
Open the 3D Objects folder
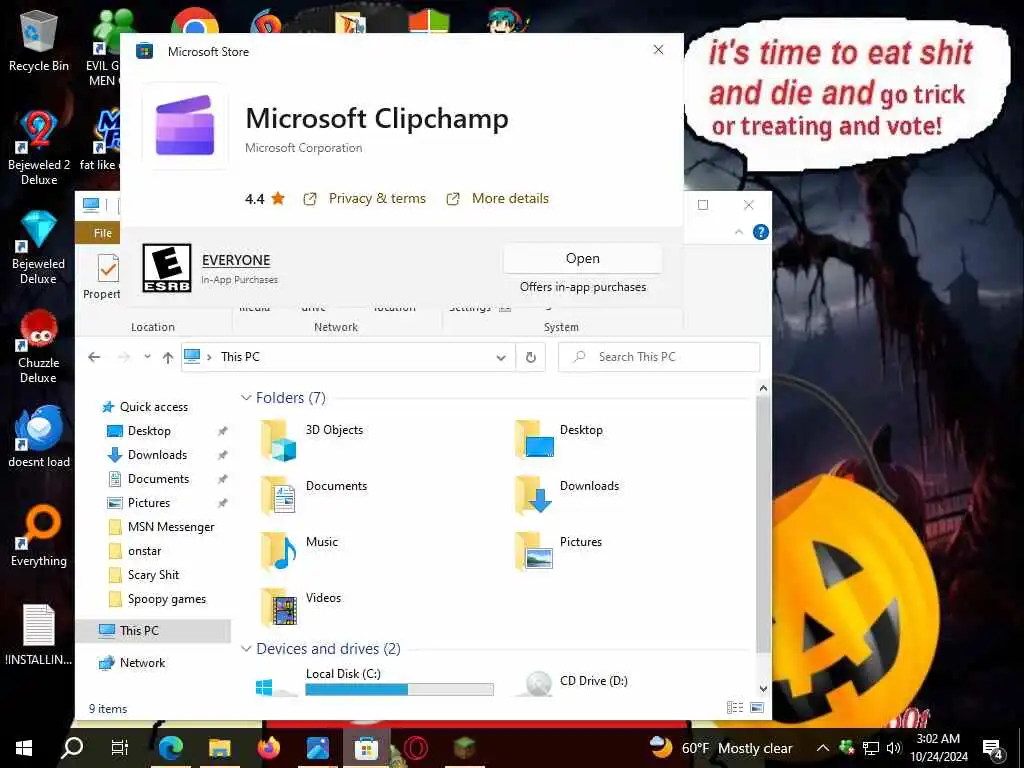pos(312,439)
